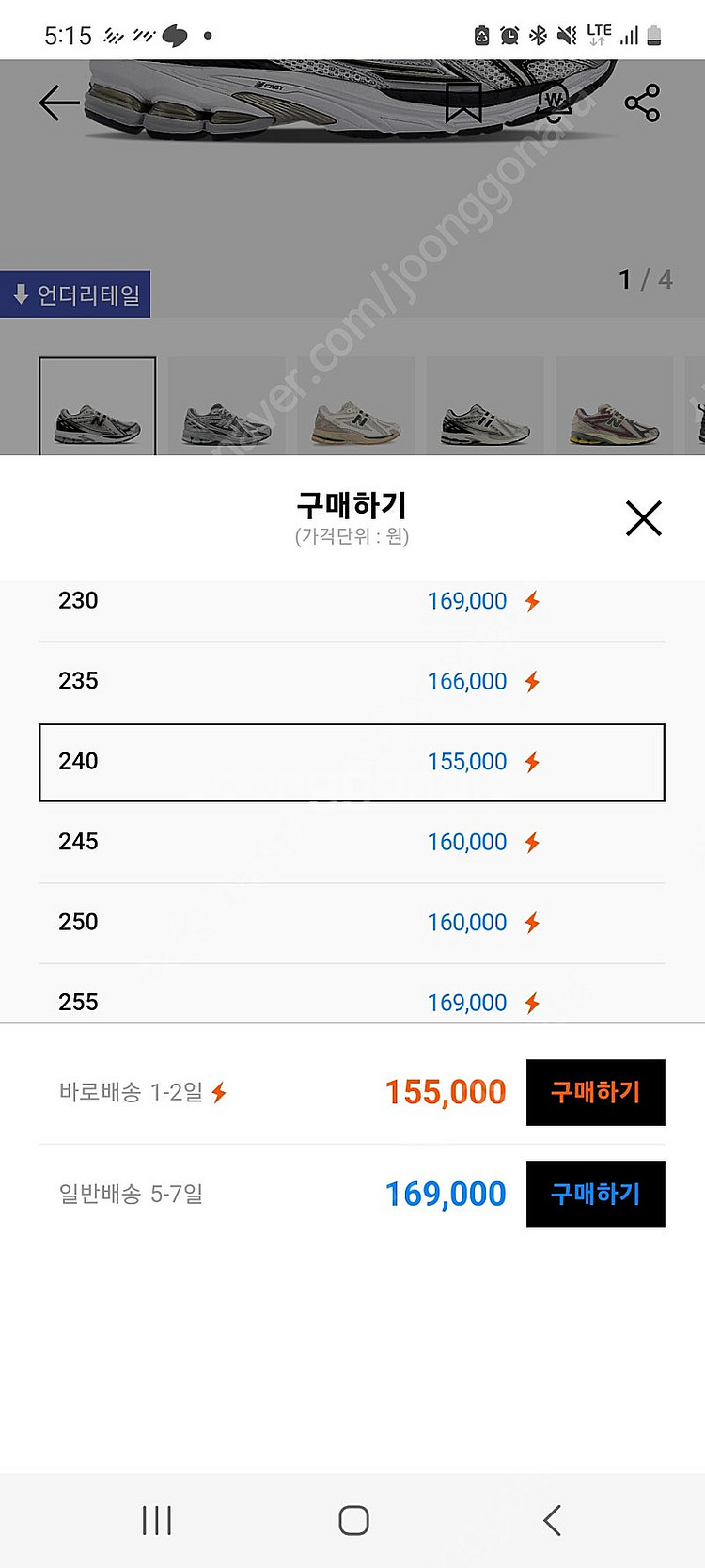Image resolution: width=705 pixels, height=1568 pixels.
Task: Tap the blue 구매하기 purchase button
Action: tap(595, 1194)
